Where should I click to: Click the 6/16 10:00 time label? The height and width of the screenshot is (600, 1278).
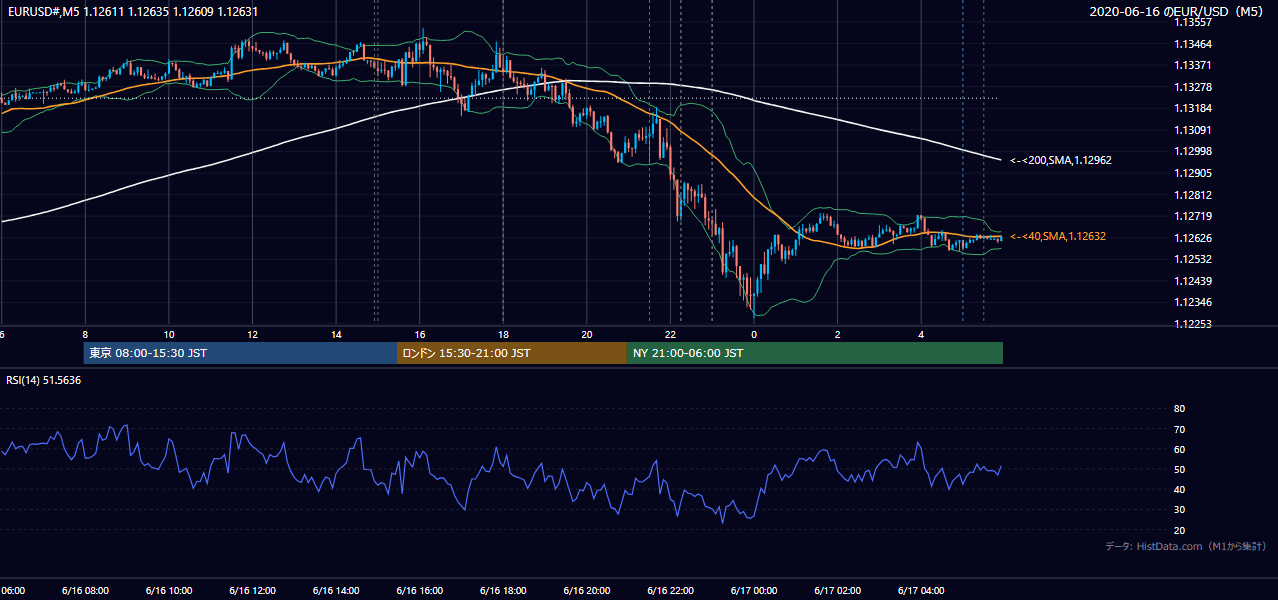pos(169,590)
